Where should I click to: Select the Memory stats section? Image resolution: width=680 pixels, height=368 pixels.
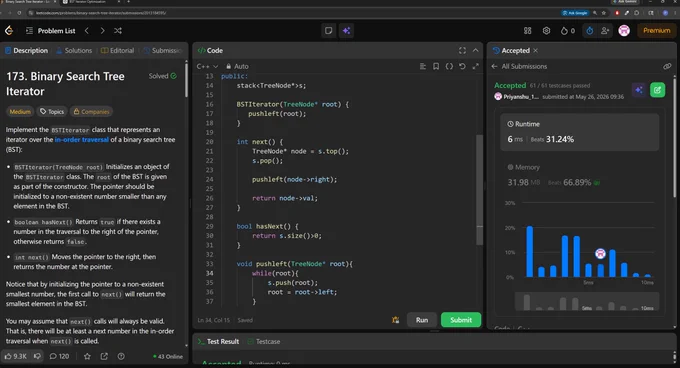[580, 175]
